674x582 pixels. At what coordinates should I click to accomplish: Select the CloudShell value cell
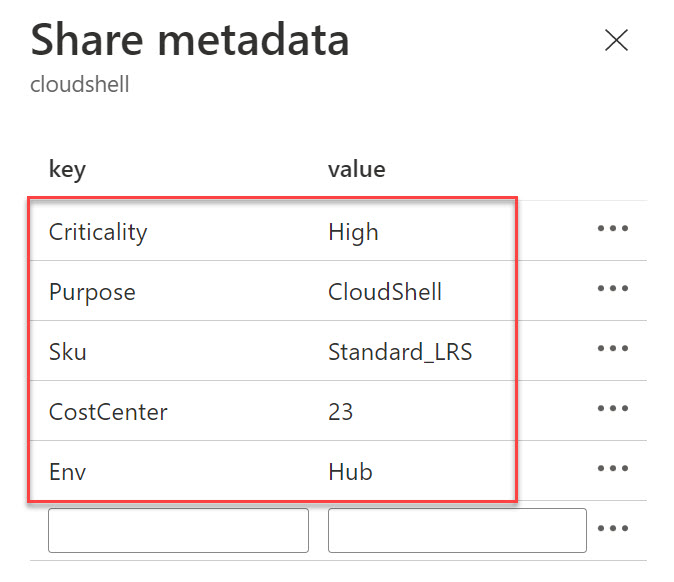(x=385, y=292)
